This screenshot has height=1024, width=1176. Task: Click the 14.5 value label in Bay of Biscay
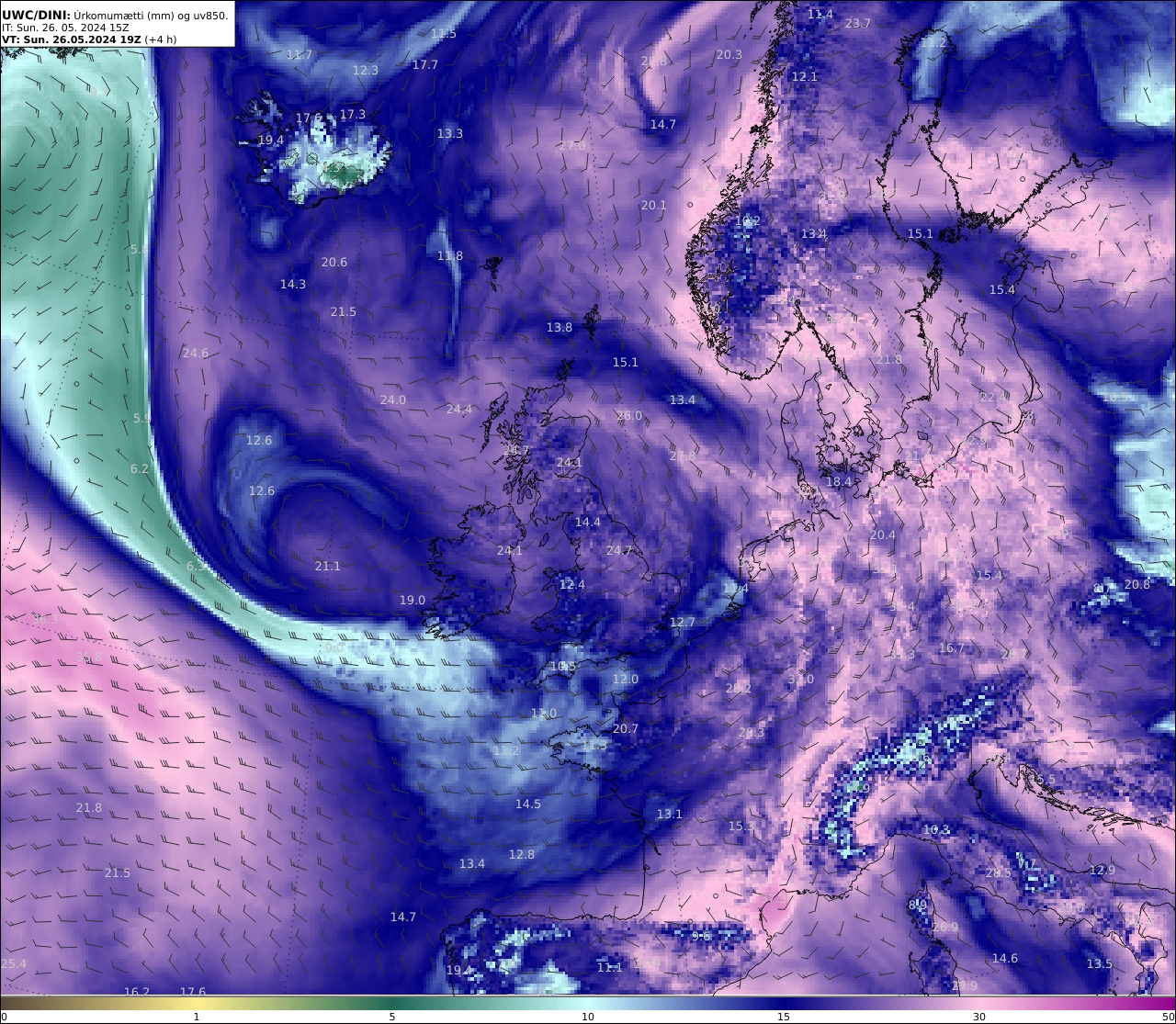[528, 805]
